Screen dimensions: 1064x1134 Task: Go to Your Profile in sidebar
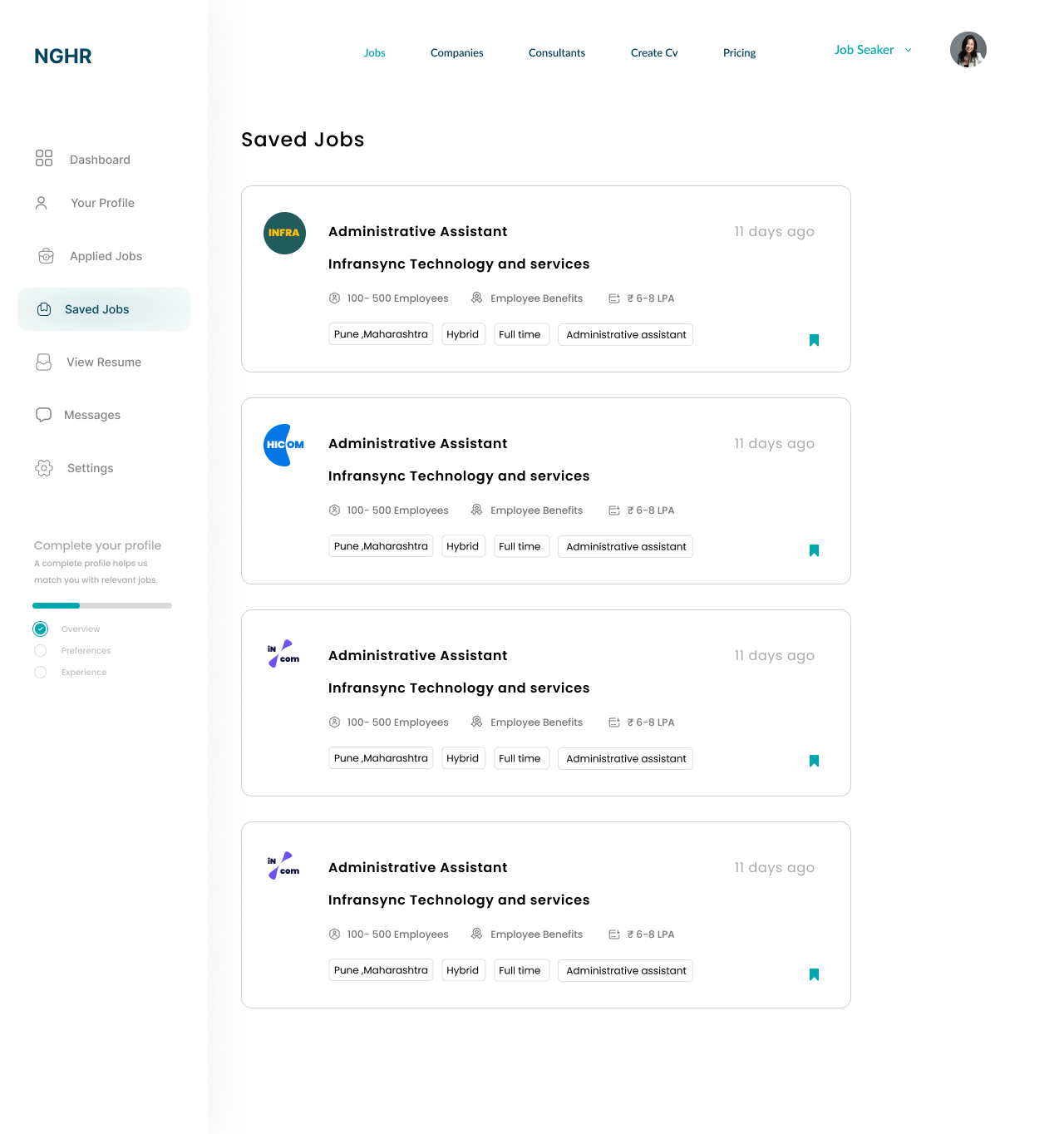(103, 203)
